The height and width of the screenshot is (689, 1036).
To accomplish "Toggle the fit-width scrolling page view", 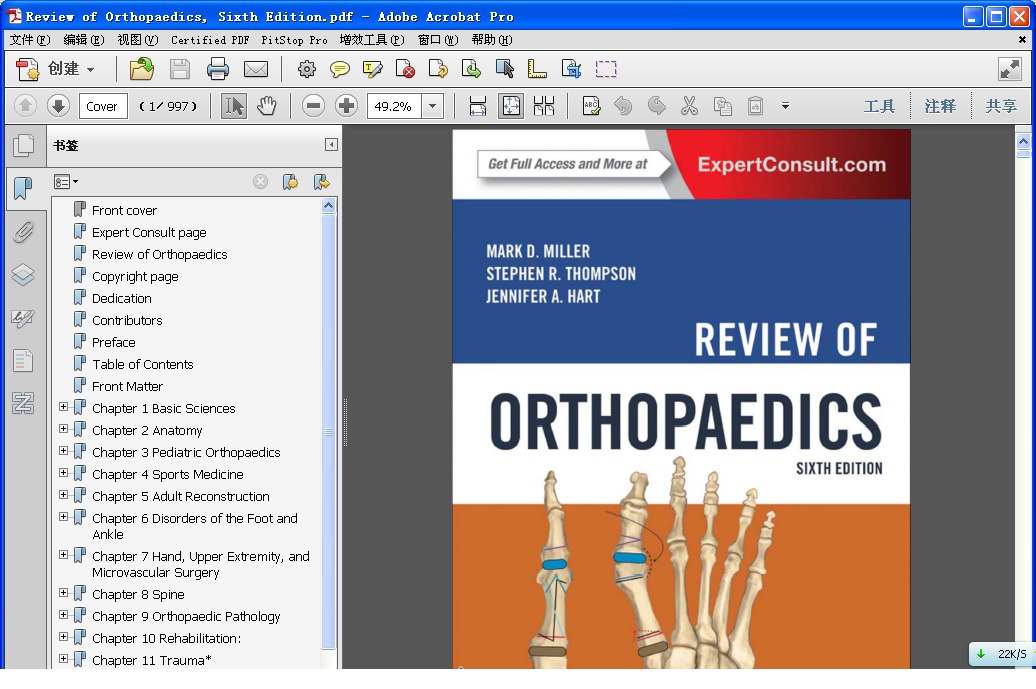I will point(478,106).
